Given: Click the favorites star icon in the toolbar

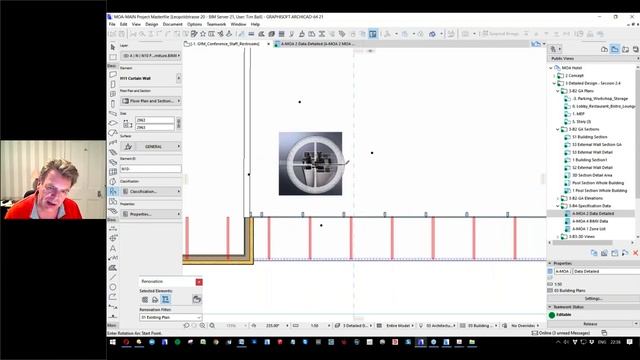Looking at the screenshot, I should coord(203,34).
